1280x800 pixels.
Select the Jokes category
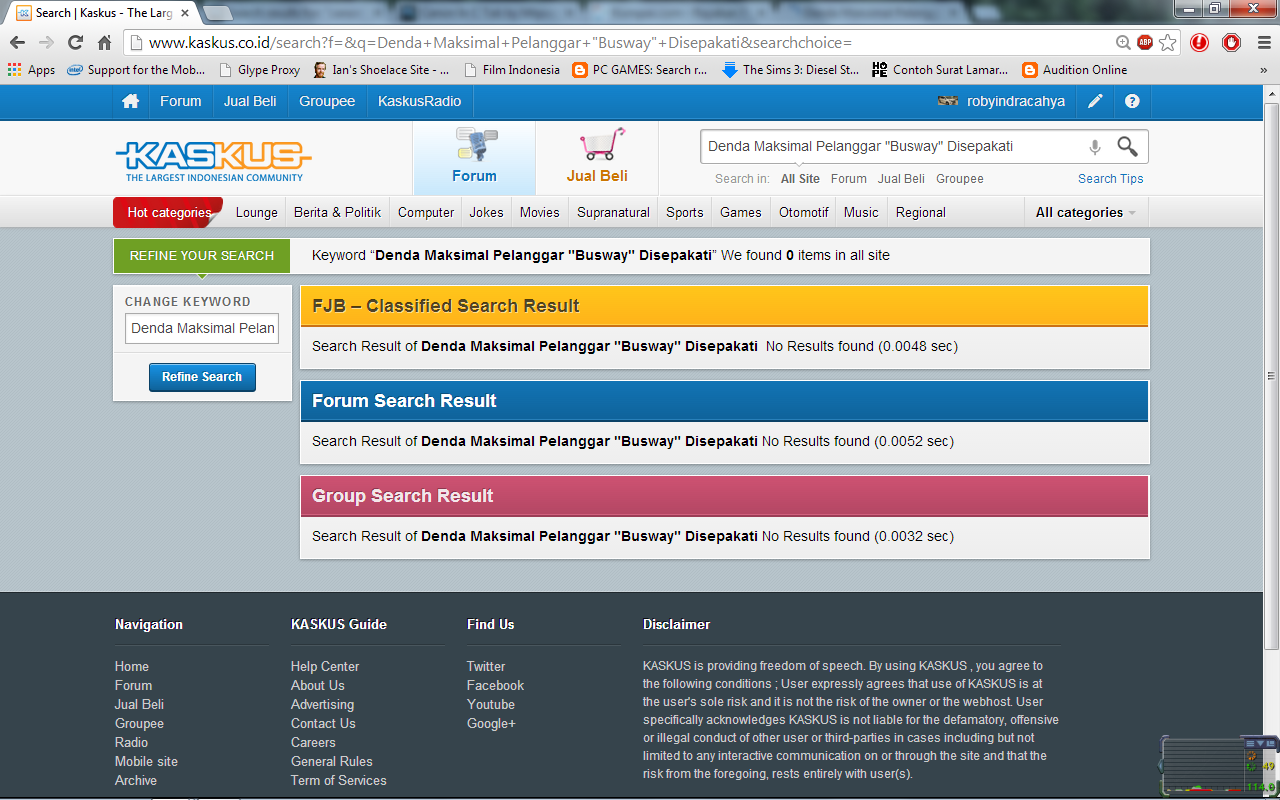487,212
